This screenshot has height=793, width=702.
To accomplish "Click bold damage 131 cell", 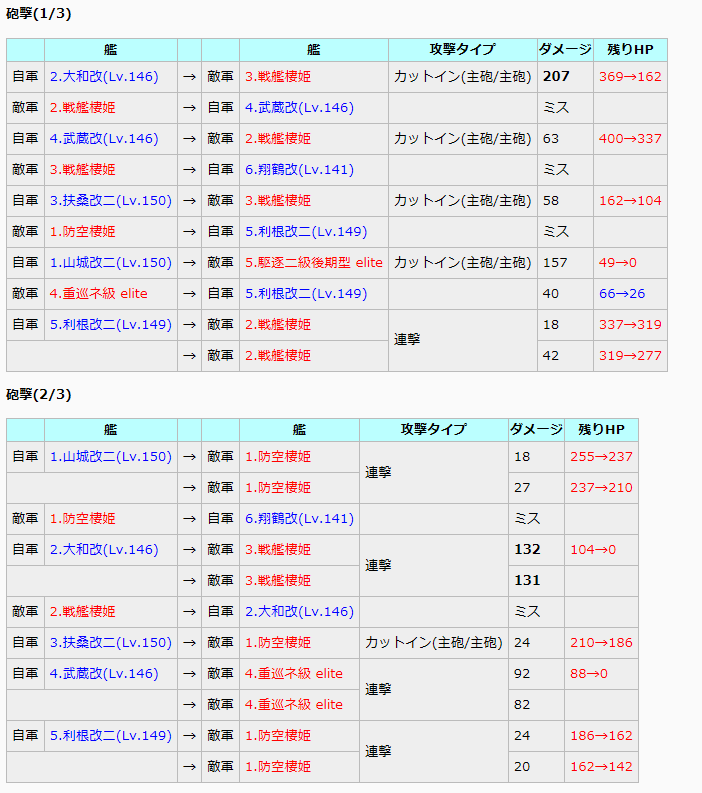I will (536, 581).
